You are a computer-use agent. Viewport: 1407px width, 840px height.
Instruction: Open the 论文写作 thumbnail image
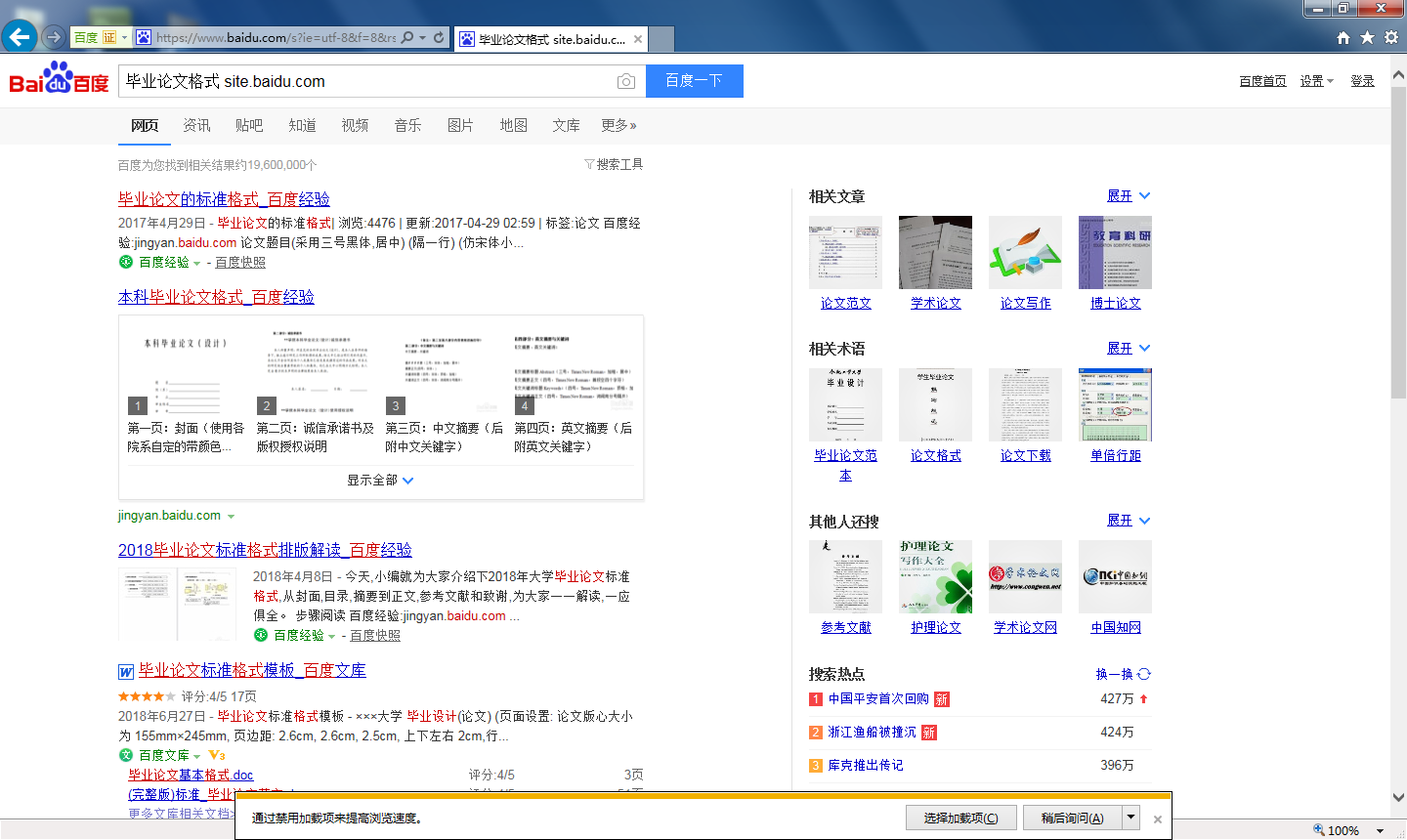coord(1025,252)
